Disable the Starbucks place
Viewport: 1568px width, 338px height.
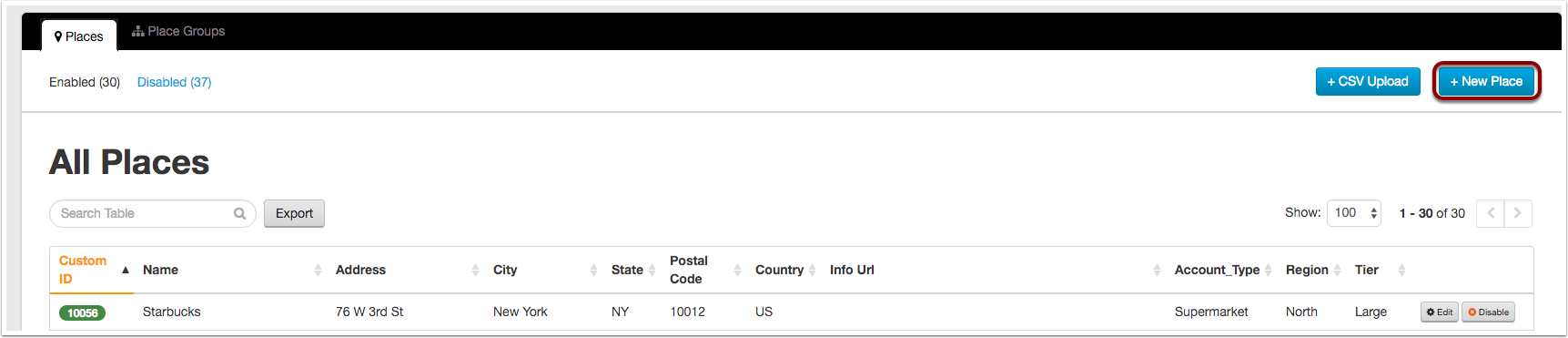[x=1488, y=312]
